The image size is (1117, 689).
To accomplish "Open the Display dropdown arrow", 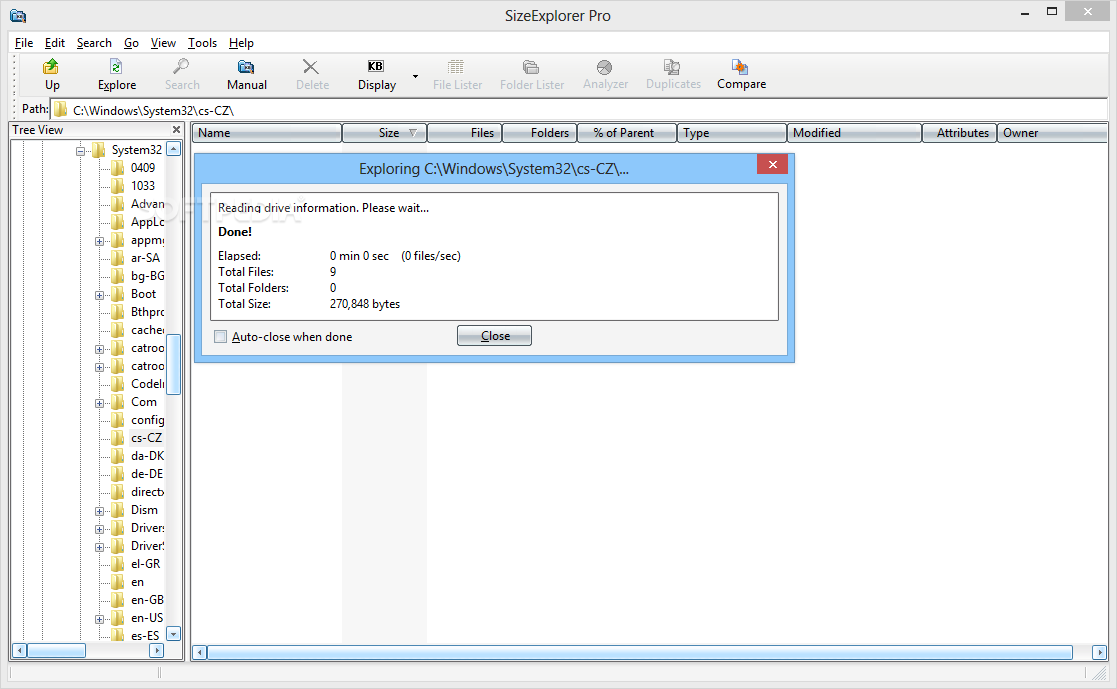I will (415, 76).
